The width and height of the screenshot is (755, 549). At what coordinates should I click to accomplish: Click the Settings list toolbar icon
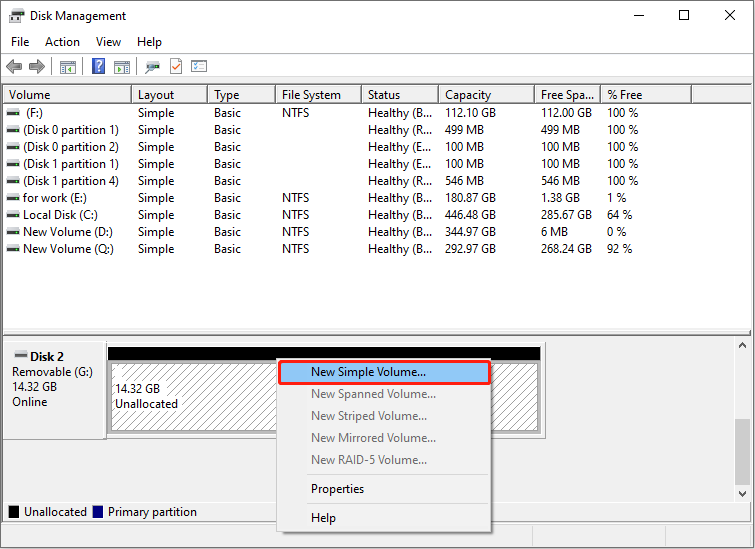point(199,66)
